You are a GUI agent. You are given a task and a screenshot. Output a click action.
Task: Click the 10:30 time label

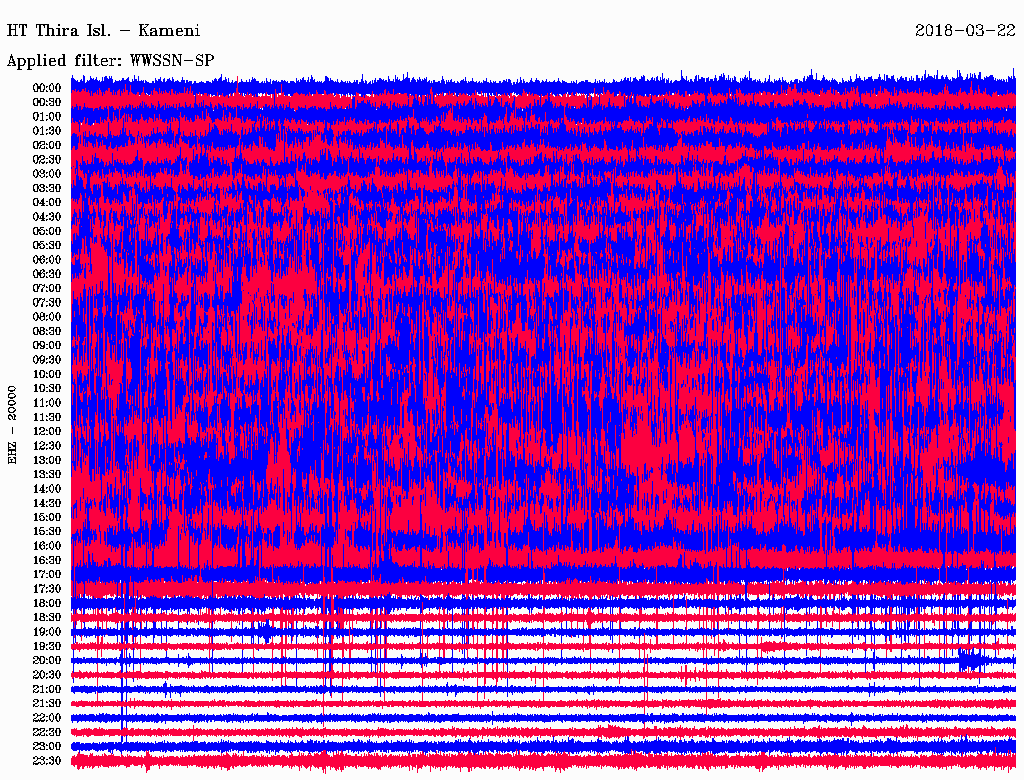[47, 388]
